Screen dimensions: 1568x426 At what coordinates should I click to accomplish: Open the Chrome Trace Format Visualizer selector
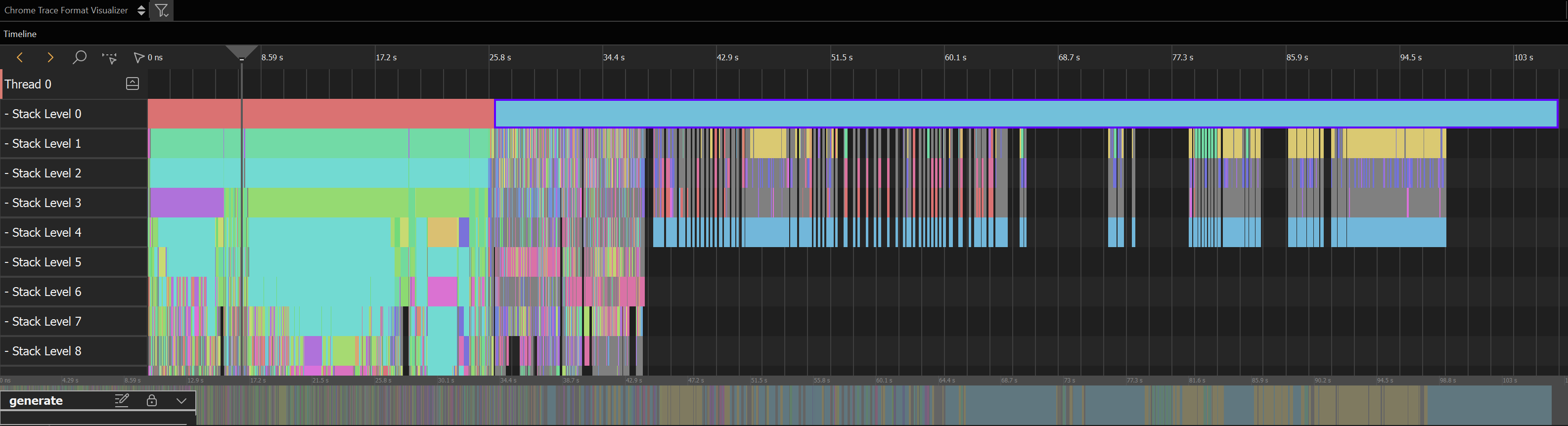[x=75, y=10]
